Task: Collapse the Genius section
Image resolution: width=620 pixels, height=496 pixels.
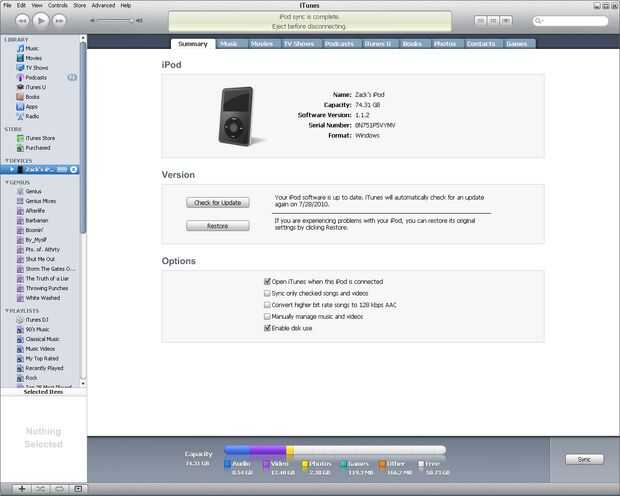Action: [7, 182]
